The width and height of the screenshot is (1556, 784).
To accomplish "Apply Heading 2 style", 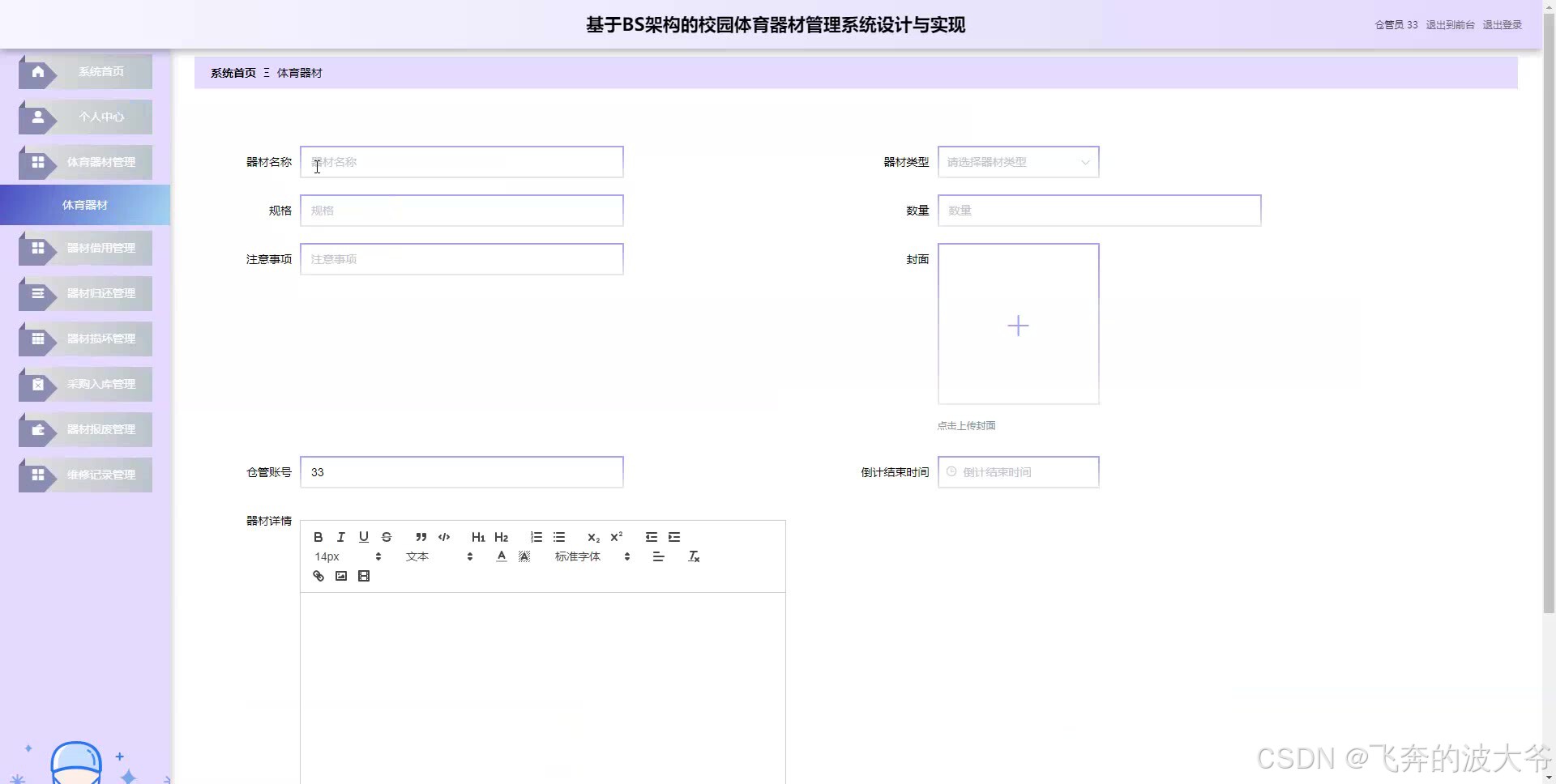I will pos(501,537).
